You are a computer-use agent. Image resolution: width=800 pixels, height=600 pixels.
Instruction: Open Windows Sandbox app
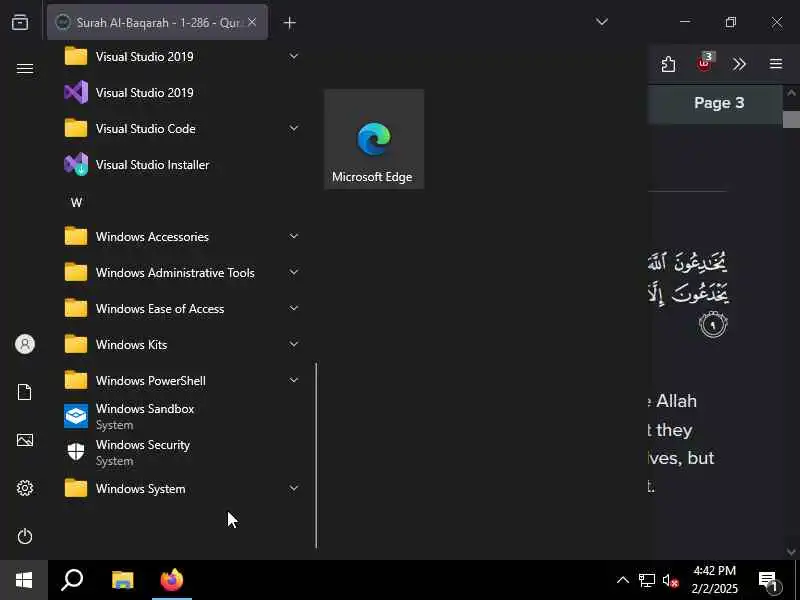[180, 416]
